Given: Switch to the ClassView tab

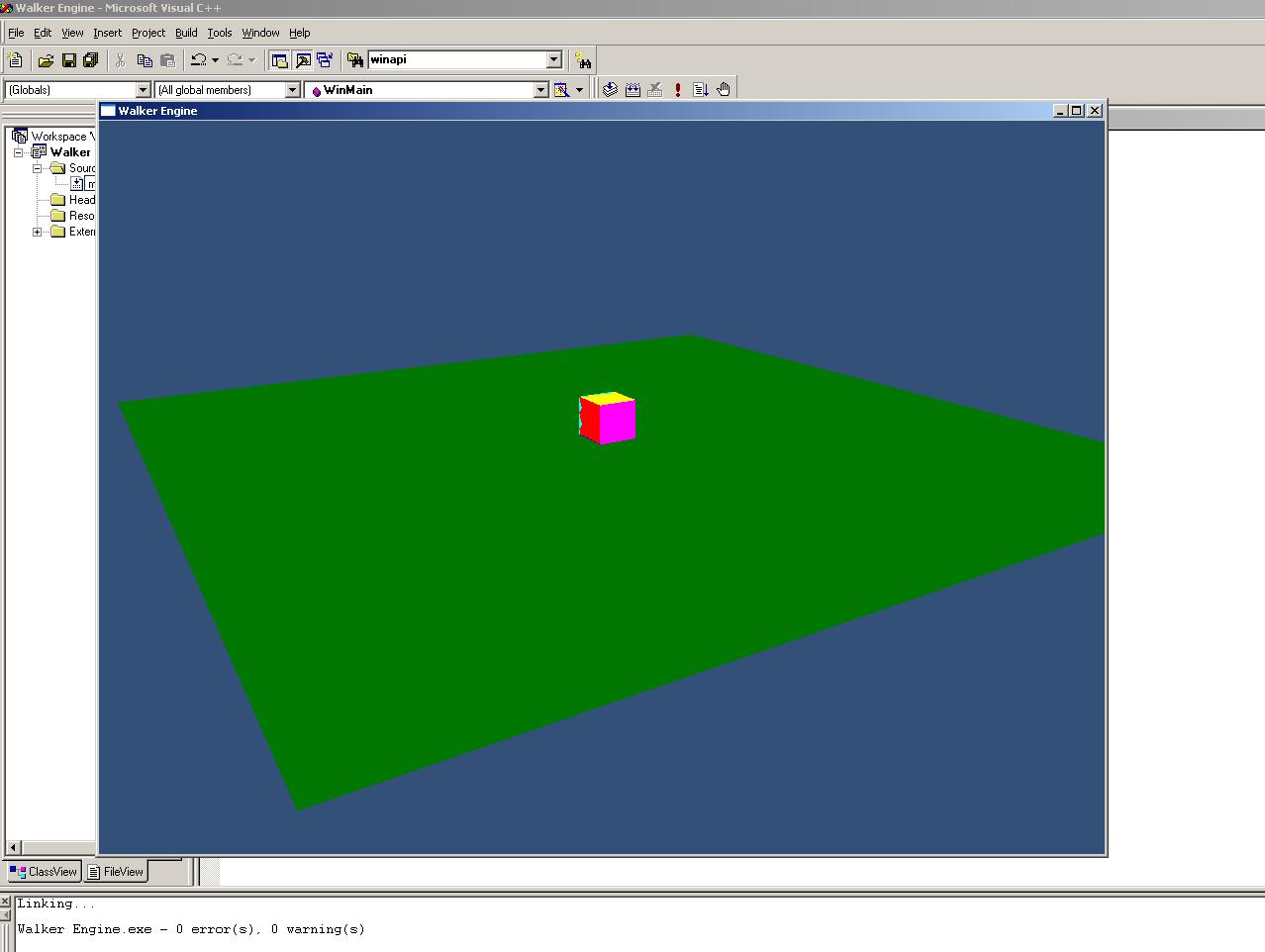Looking at the screenshot, I should tap(44, 872).
